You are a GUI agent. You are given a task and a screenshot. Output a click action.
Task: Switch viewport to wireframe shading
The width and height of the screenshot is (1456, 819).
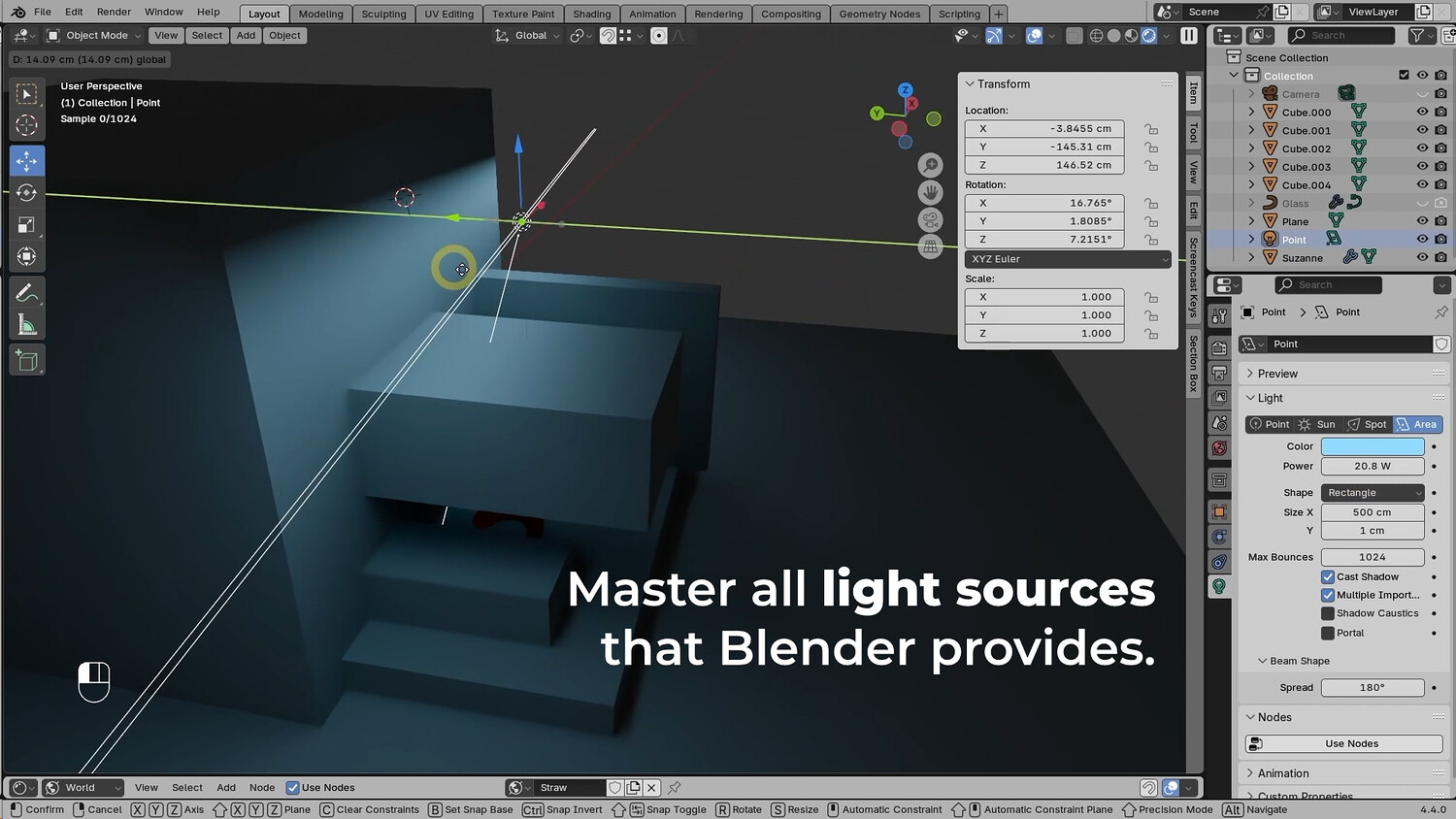coord(1096,36)
